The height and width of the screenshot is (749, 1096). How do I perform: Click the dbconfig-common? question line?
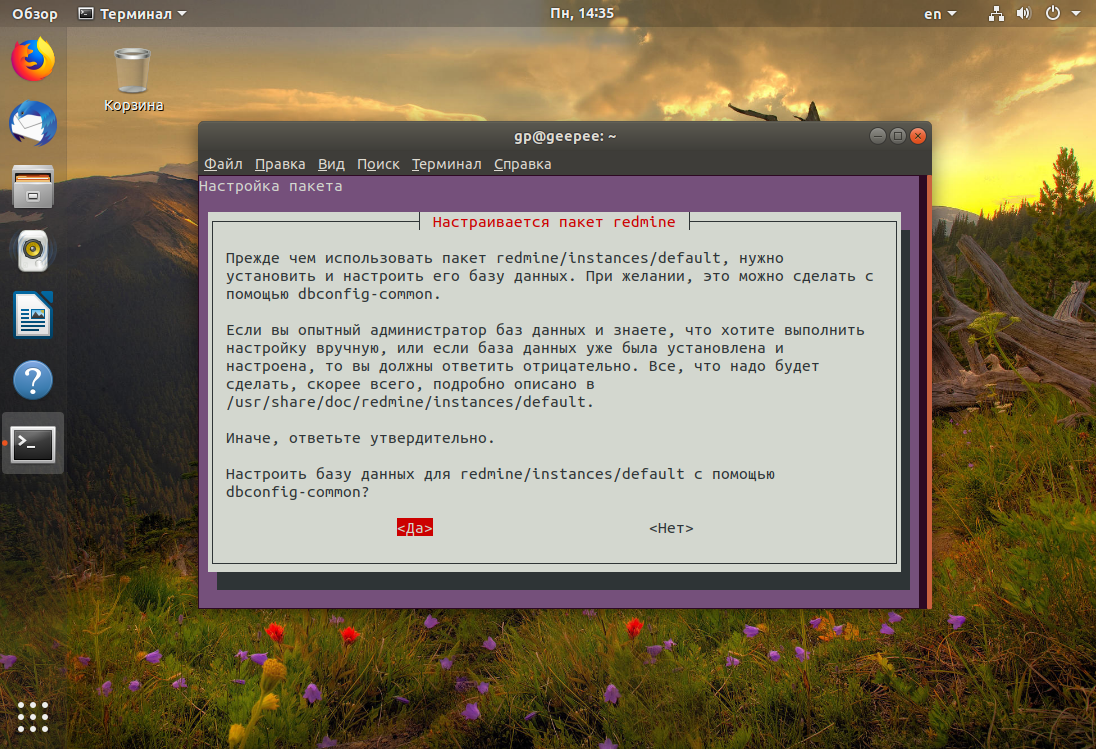click(x=297, y=492)
